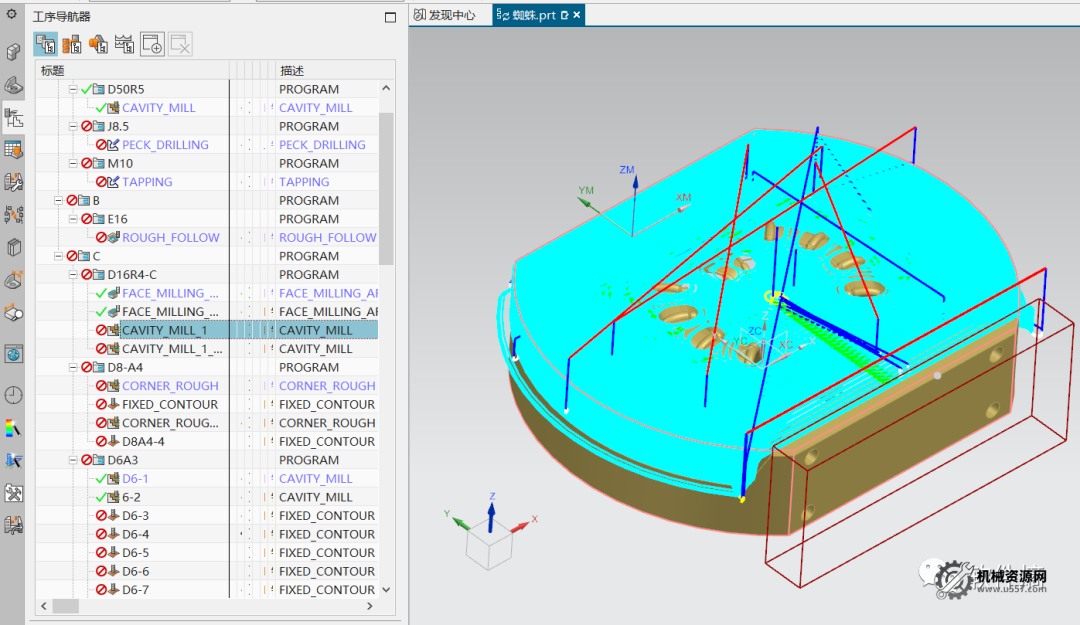Collapse the D50R5 program group
The width and height of the screenshot is (1080, 625).
73,90
